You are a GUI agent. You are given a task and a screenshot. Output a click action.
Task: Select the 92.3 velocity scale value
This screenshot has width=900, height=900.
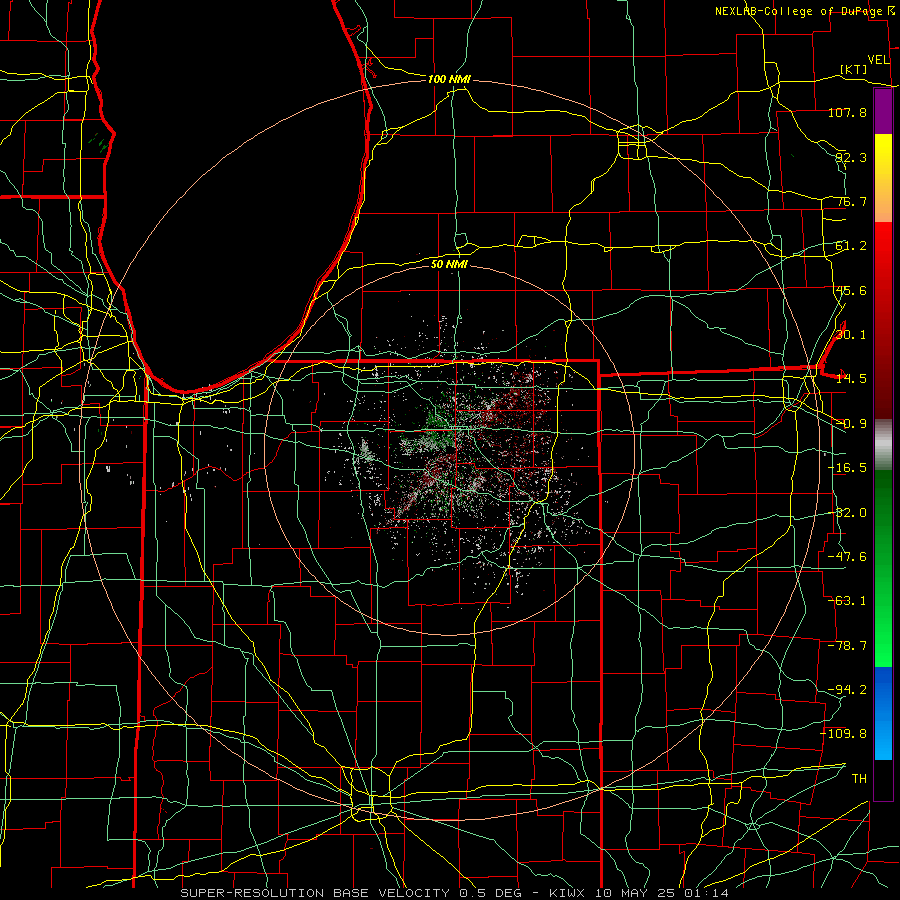(x=851, y=157)
